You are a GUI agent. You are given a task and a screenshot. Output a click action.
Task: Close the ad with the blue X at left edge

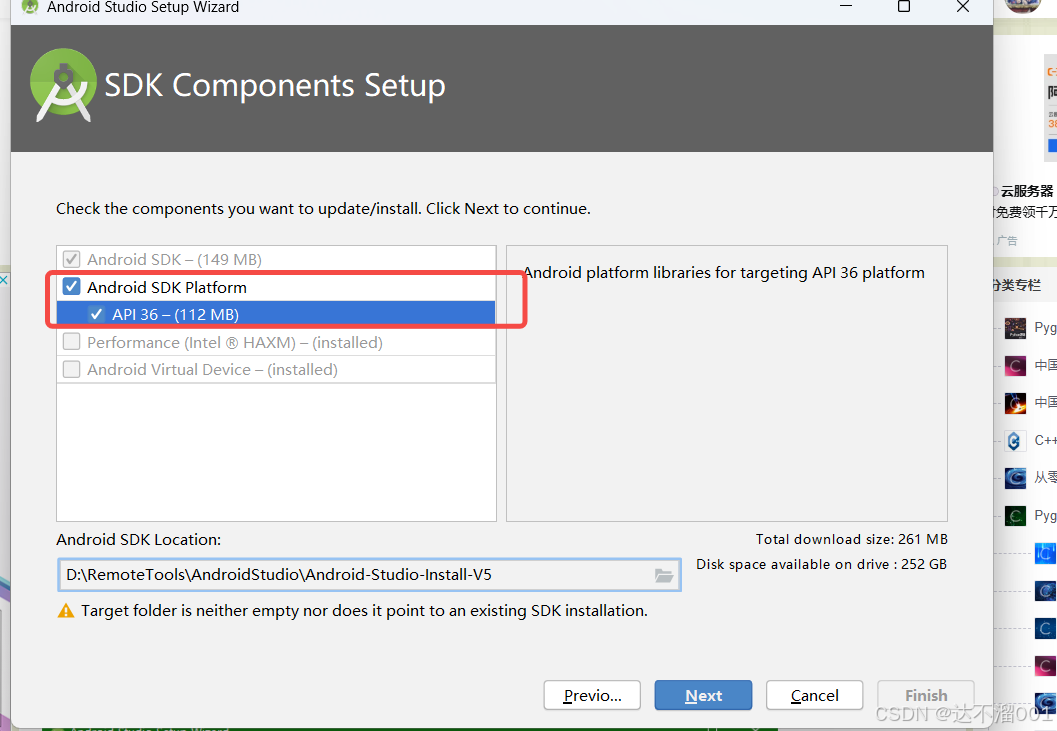point(3,279)
